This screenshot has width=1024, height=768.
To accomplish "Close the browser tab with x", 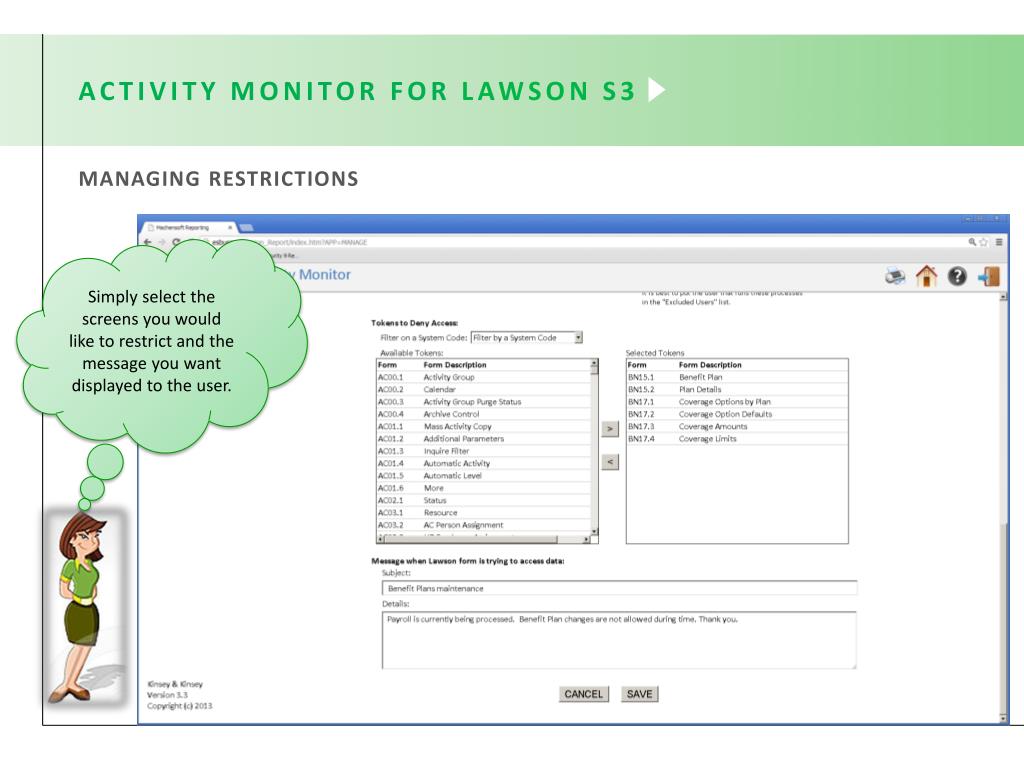I will (230, 227).
